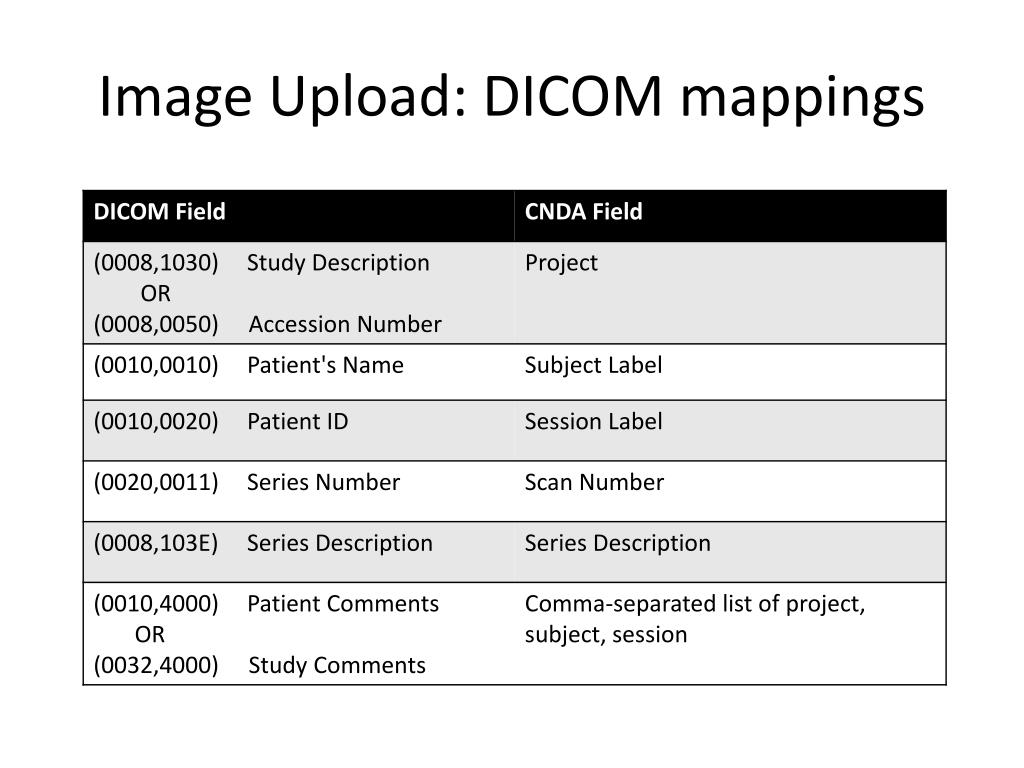This screenshot has height=768, width=1024.
Task: Click the slide title 'Image Upload: DICOM mappings'
Action: click(511, 97)
